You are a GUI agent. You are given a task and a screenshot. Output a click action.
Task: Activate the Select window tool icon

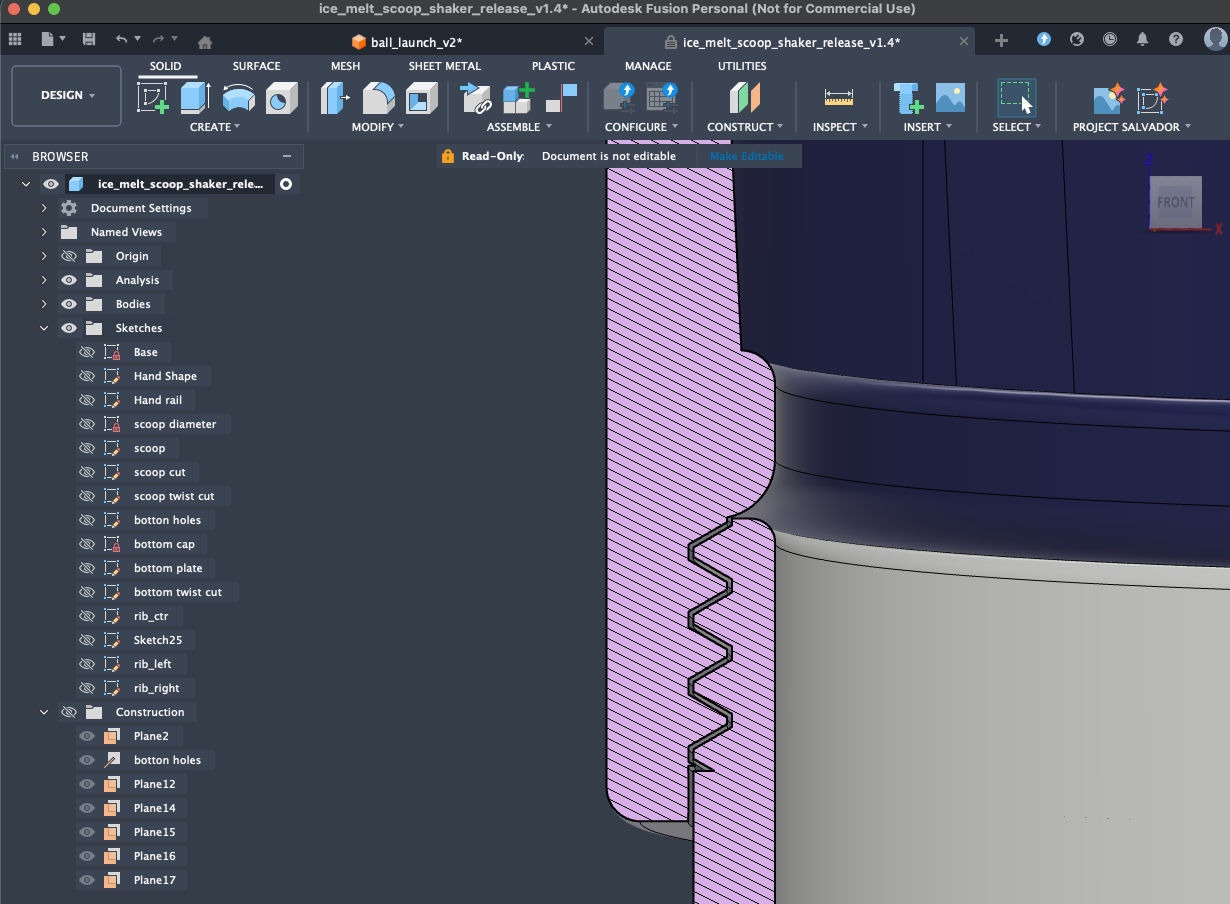click(x=1017, y=98)
